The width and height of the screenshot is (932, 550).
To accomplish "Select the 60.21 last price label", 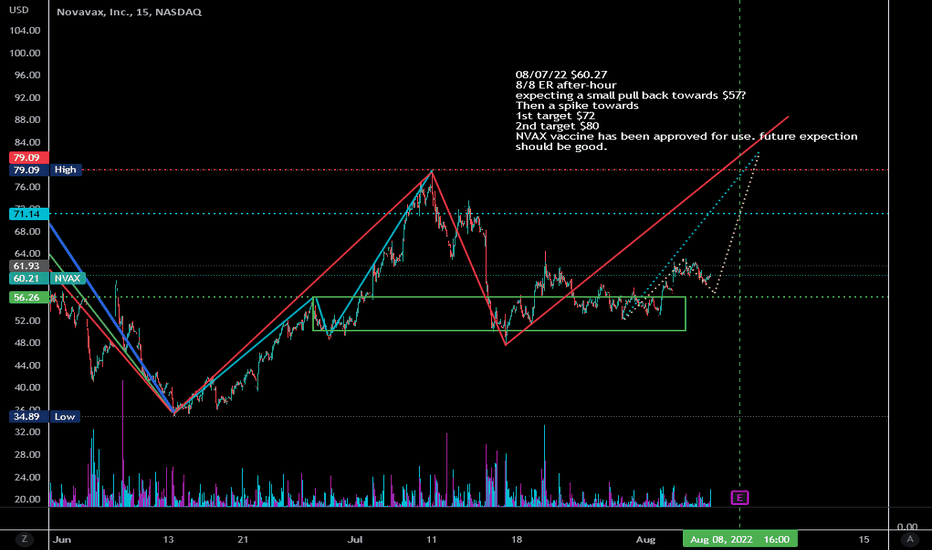I will pos(27,278).
